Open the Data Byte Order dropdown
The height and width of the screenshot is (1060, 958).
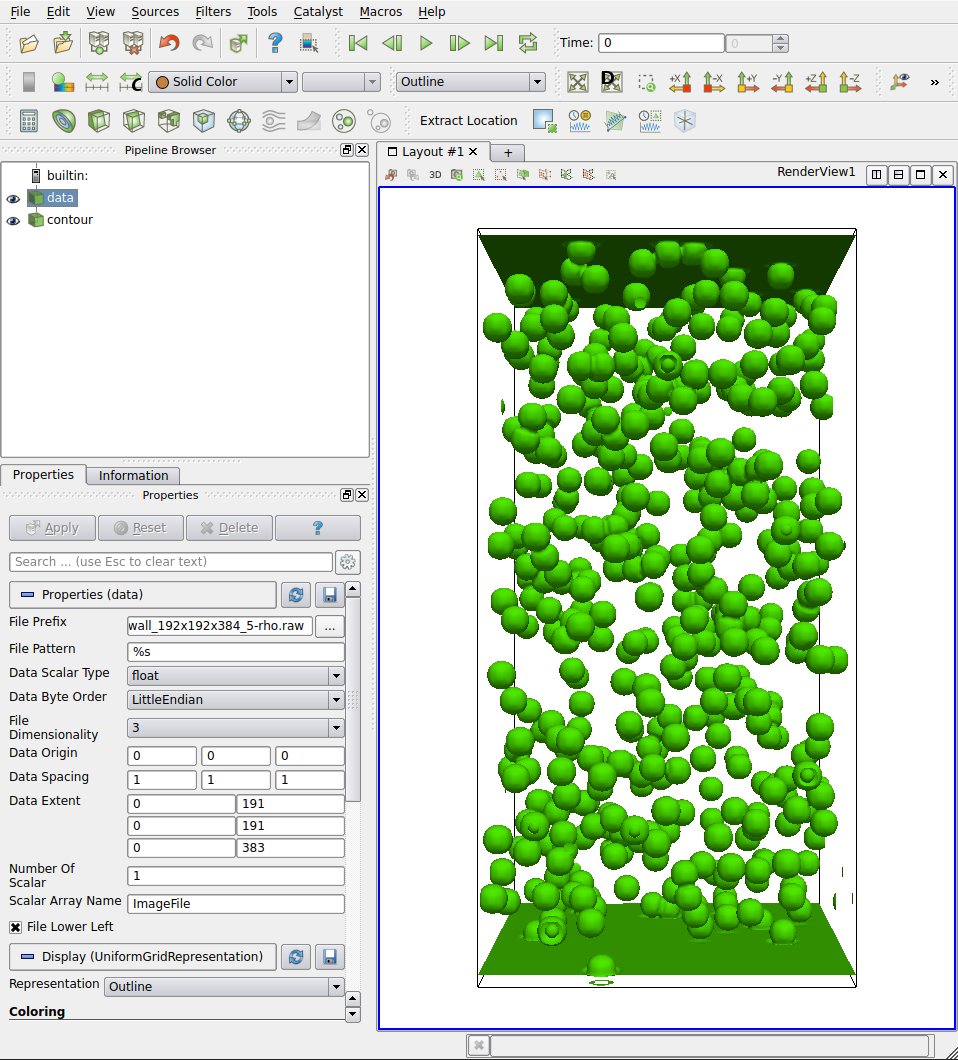coord(235,700)
